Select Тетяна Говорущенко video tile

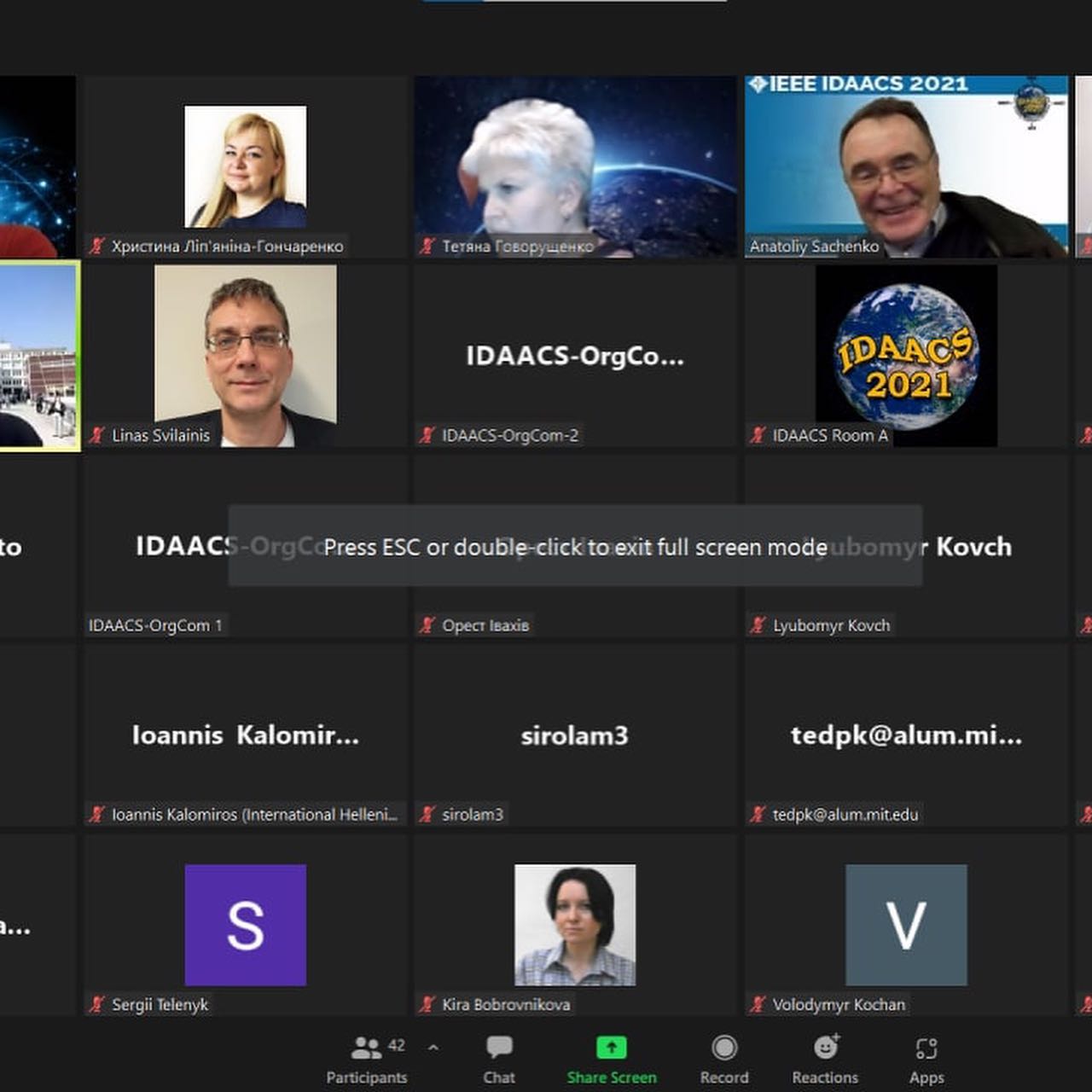pyautogui.click(x=576, y=166)
